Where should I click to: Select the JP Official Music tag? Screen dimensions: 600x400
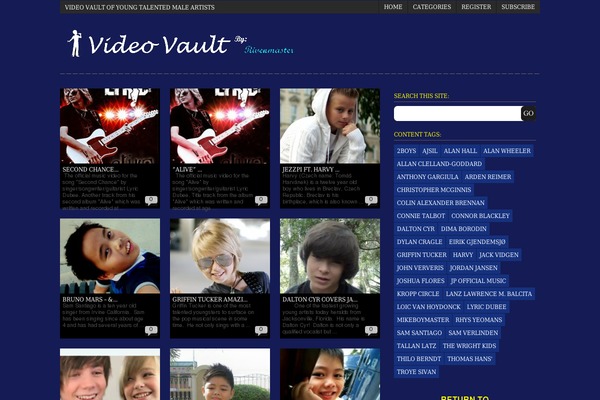tap(478, 281)
